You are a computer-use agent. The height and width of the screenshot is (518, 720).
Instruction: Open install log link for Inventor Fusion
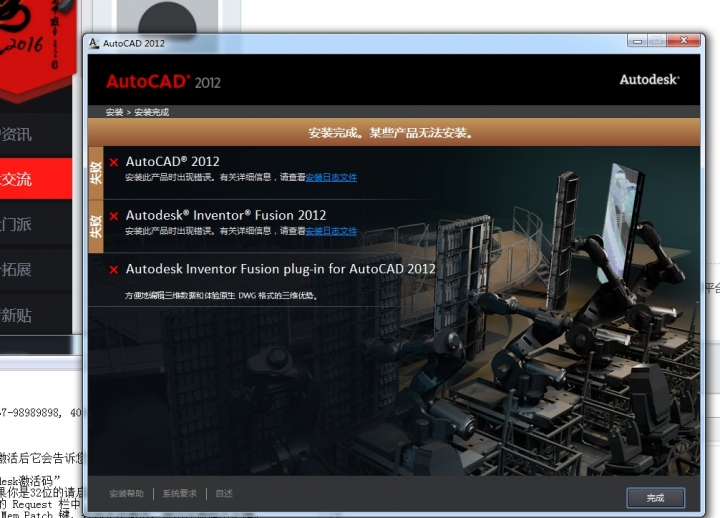pos(331,231)
